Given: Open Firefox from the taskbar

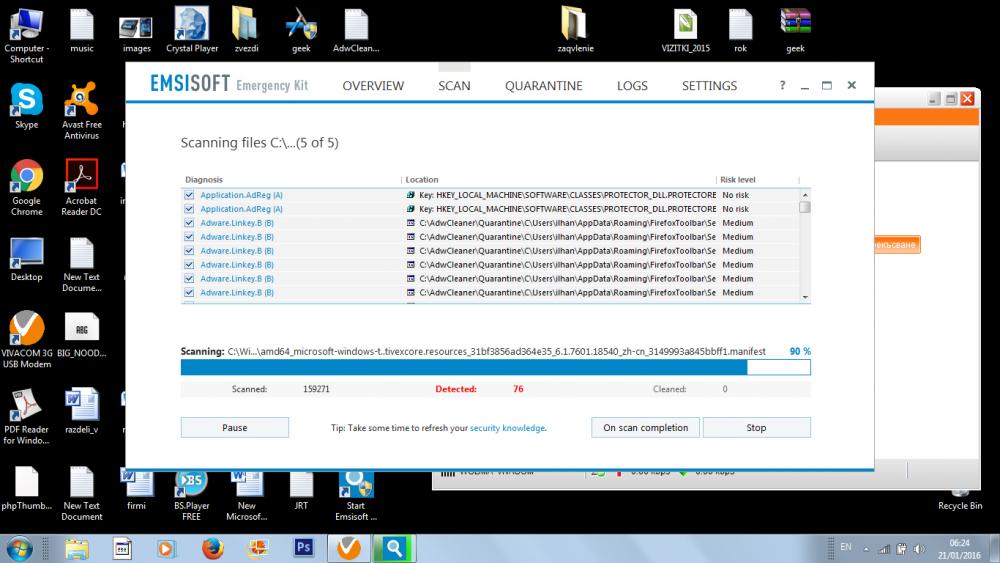Looking at the screenshot, I should click(212, 548).
